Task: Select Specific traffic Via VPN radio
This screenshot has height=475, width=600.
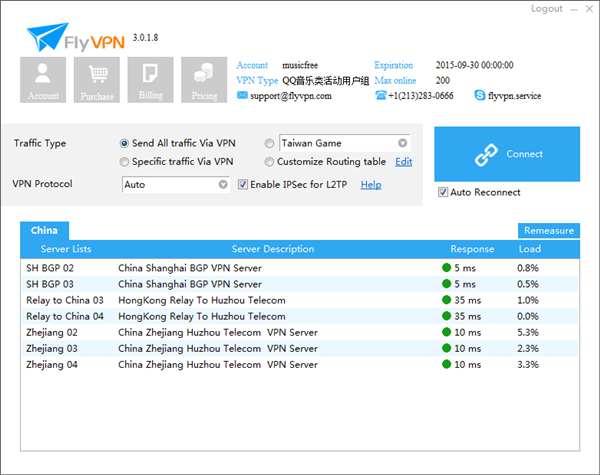Action: 124,162
